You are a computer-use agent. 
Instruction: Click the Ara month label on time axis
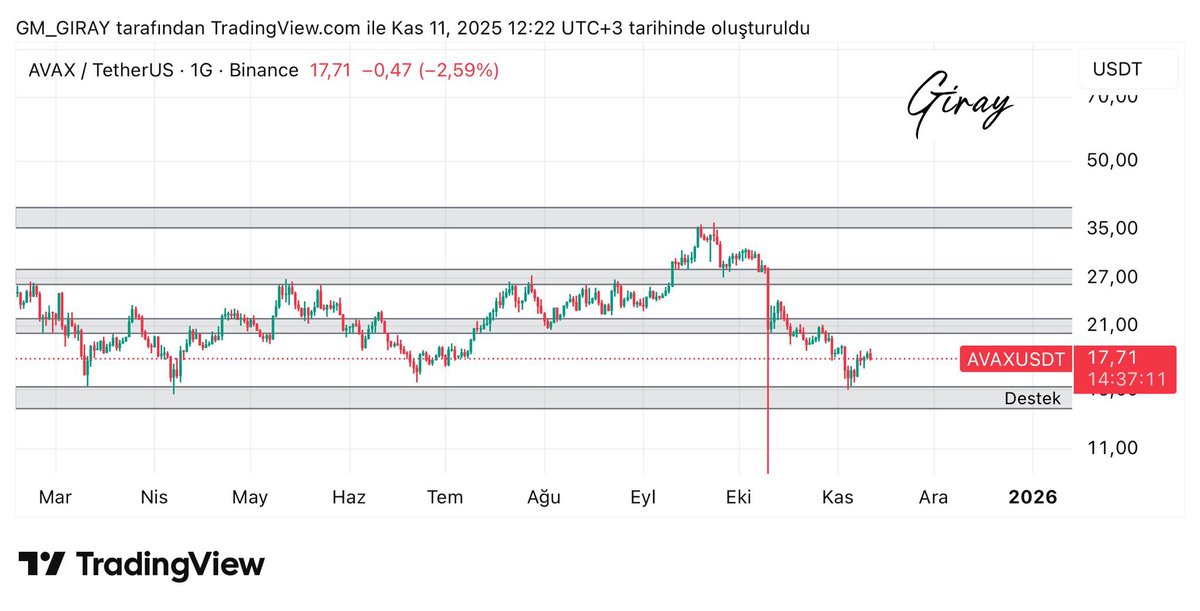pos(933,497)
